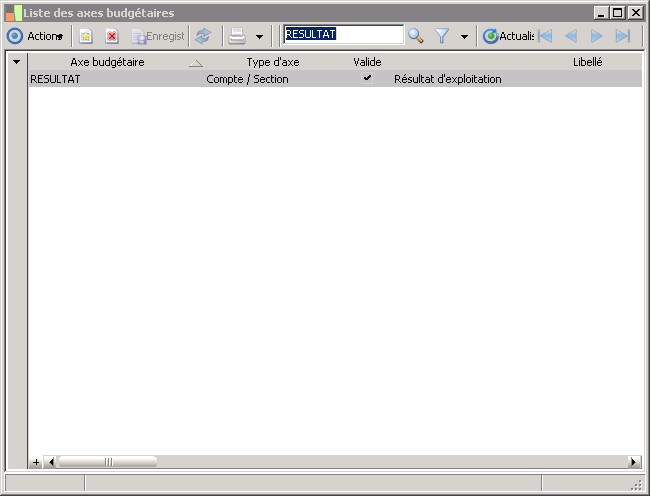Click the delete record red X icon

click(112, 36)
